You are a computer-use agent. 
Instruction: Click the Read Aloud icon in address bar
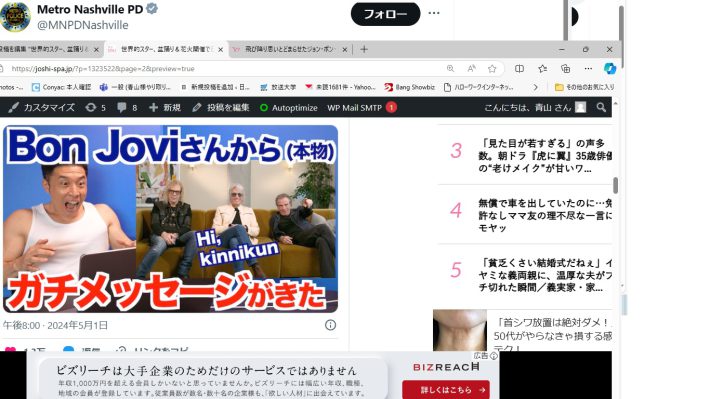471,69
